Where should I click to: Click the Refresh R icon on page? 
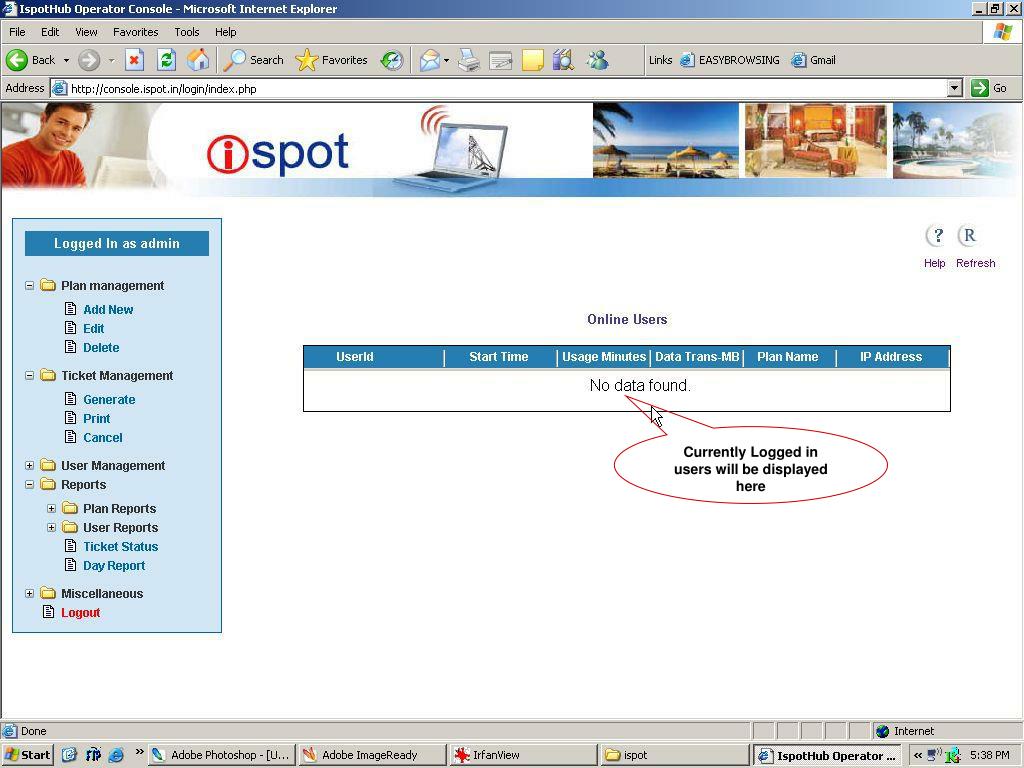(968, 236)
